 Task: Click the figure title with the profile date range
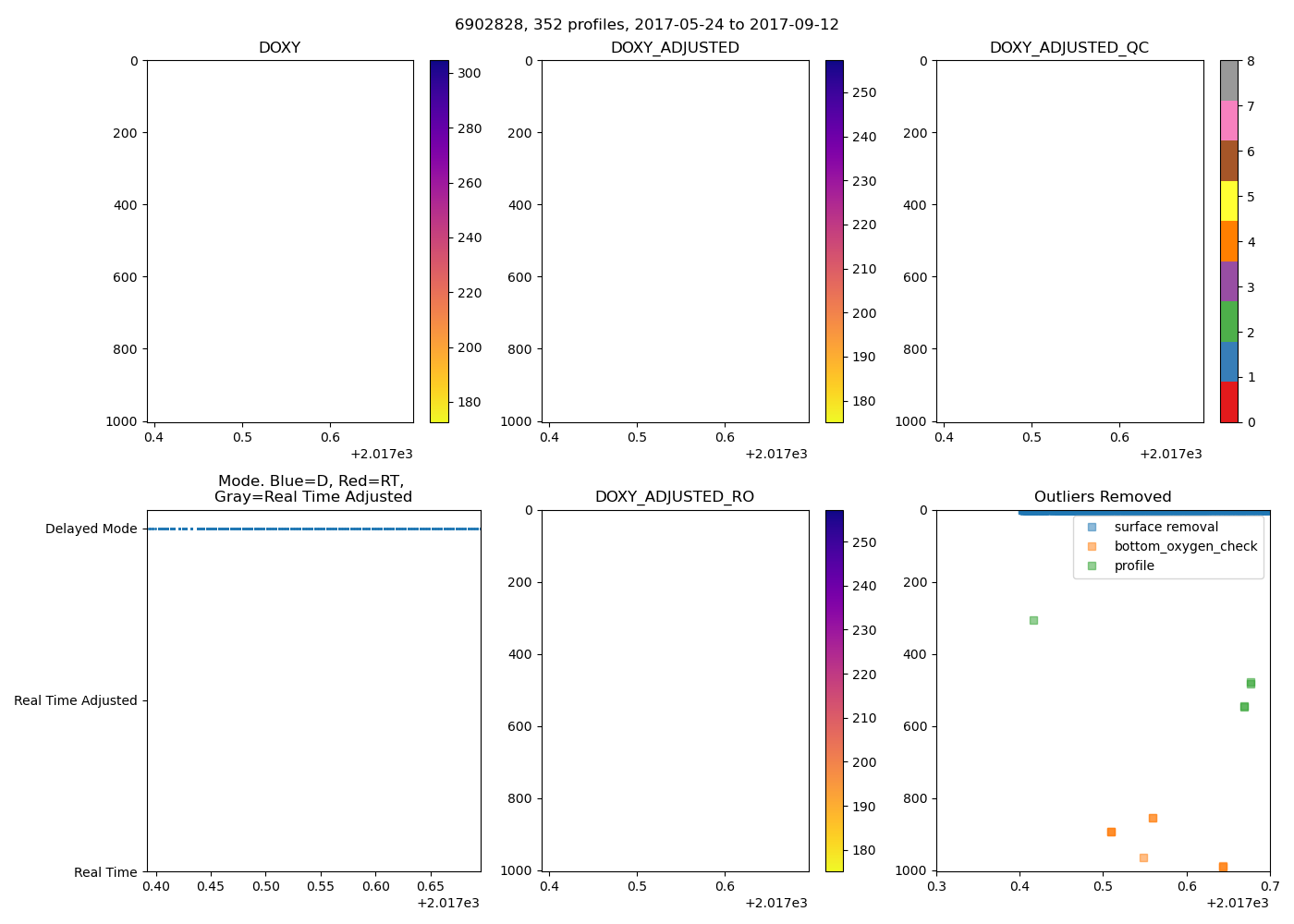(x=646, y=25)
